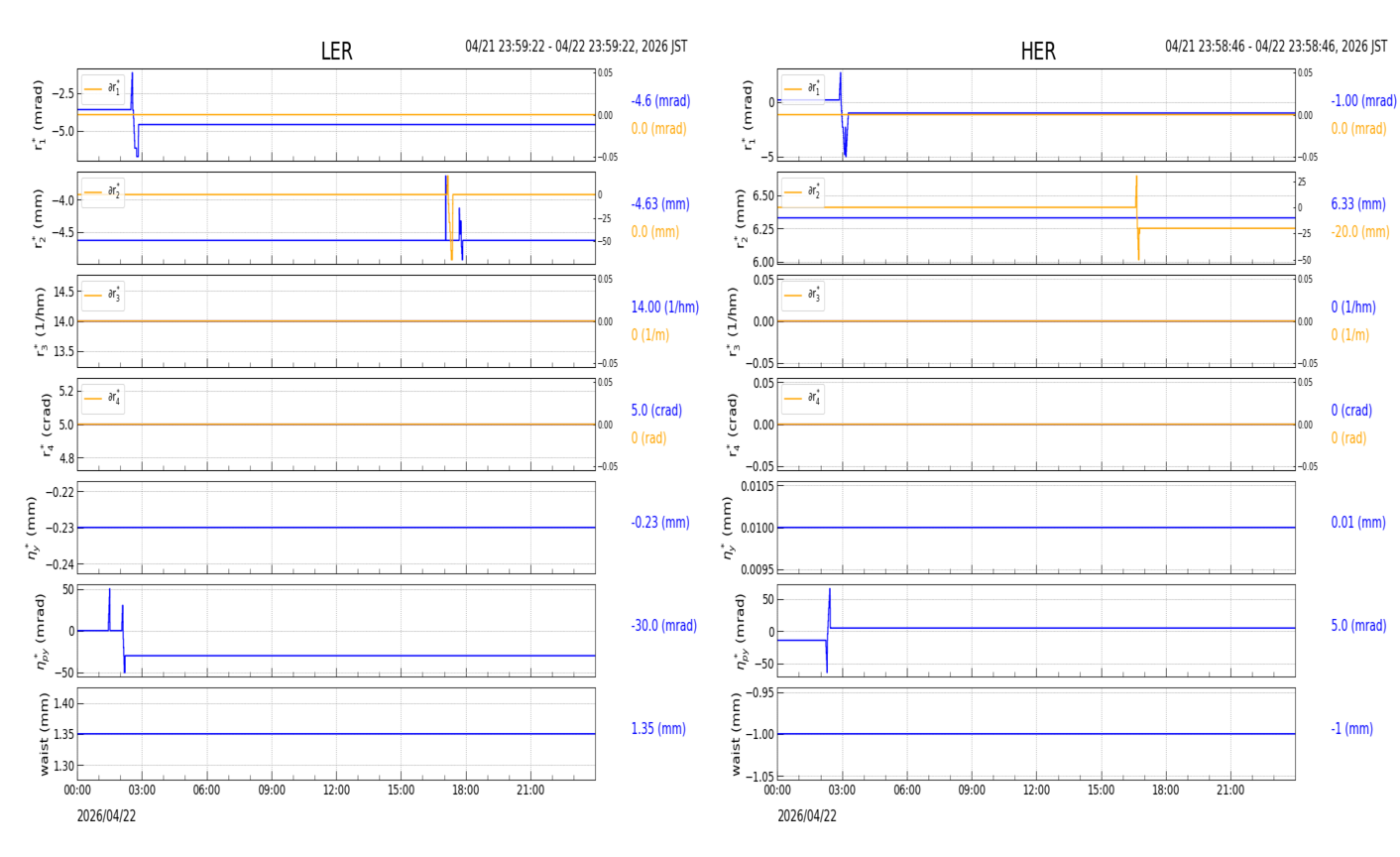Select the ∂r2* legend in HER r2 plot
The width and height of the screenshot is (1400, 857).
click(802, 192)
